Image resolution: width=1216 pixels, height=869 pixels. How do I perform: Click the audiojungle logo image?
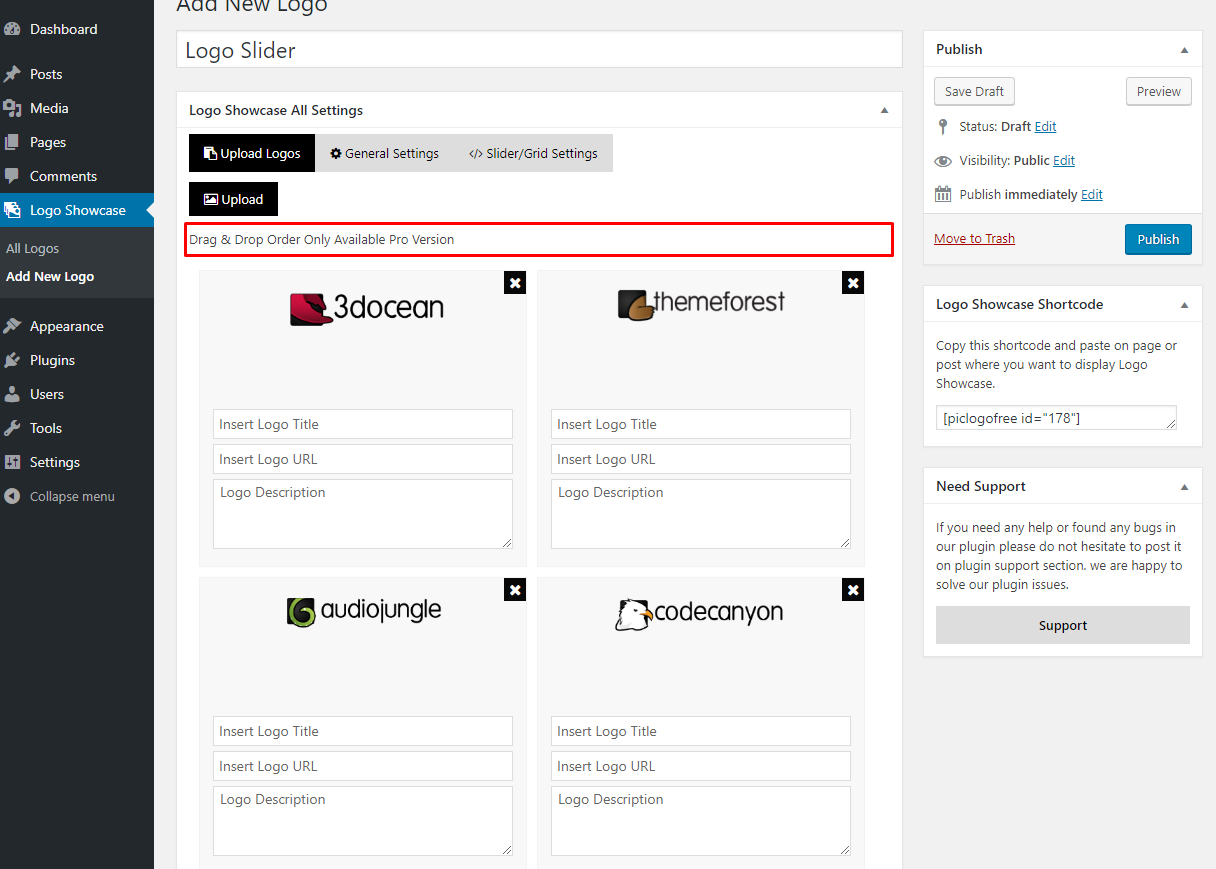tap(364, 611)
